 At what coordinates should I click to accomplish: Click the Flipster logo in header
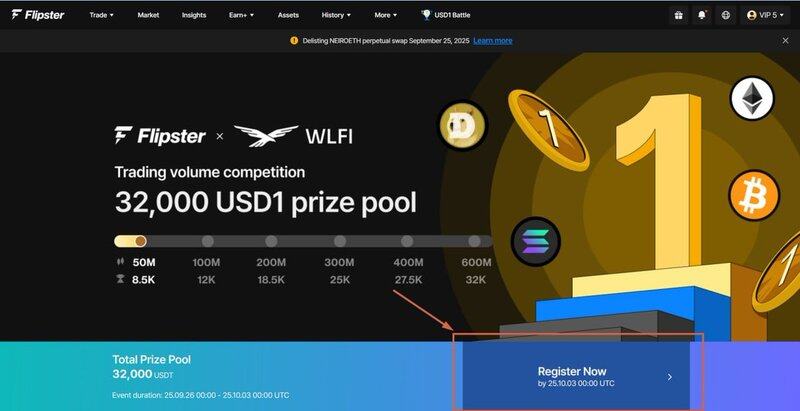click(38, 15)
